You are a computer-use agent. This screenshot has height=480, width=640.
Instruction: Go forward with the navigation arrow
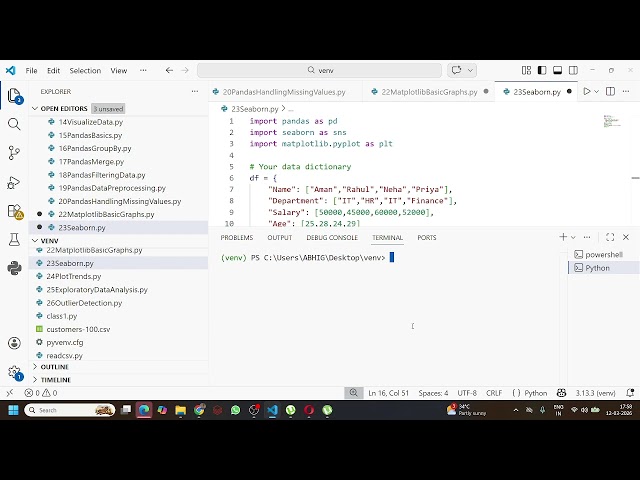(185, 70)
